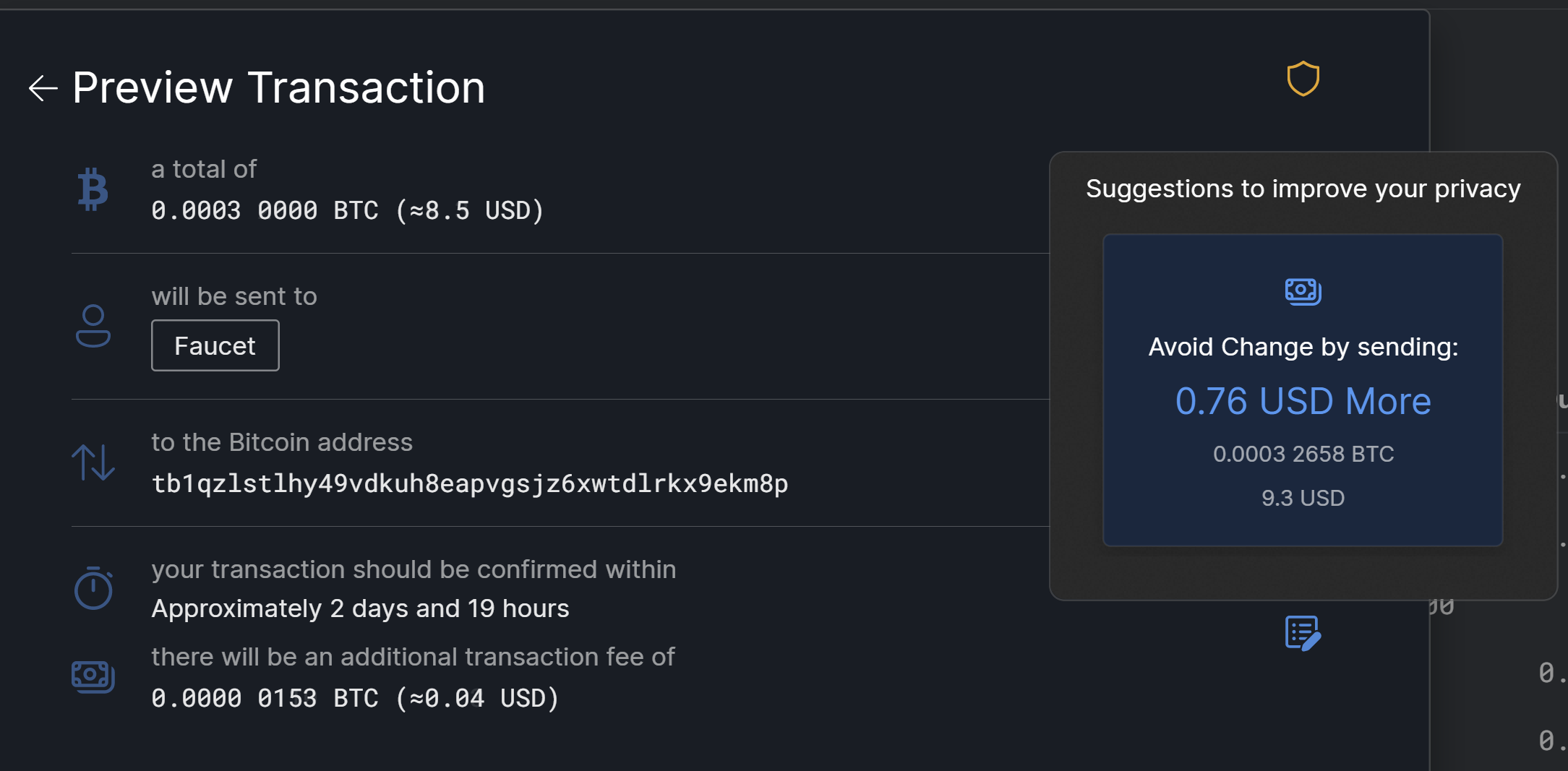Click the transfer arrows address icon
The width and height of the screenshot is (1568, 771).
click(93, 462)
